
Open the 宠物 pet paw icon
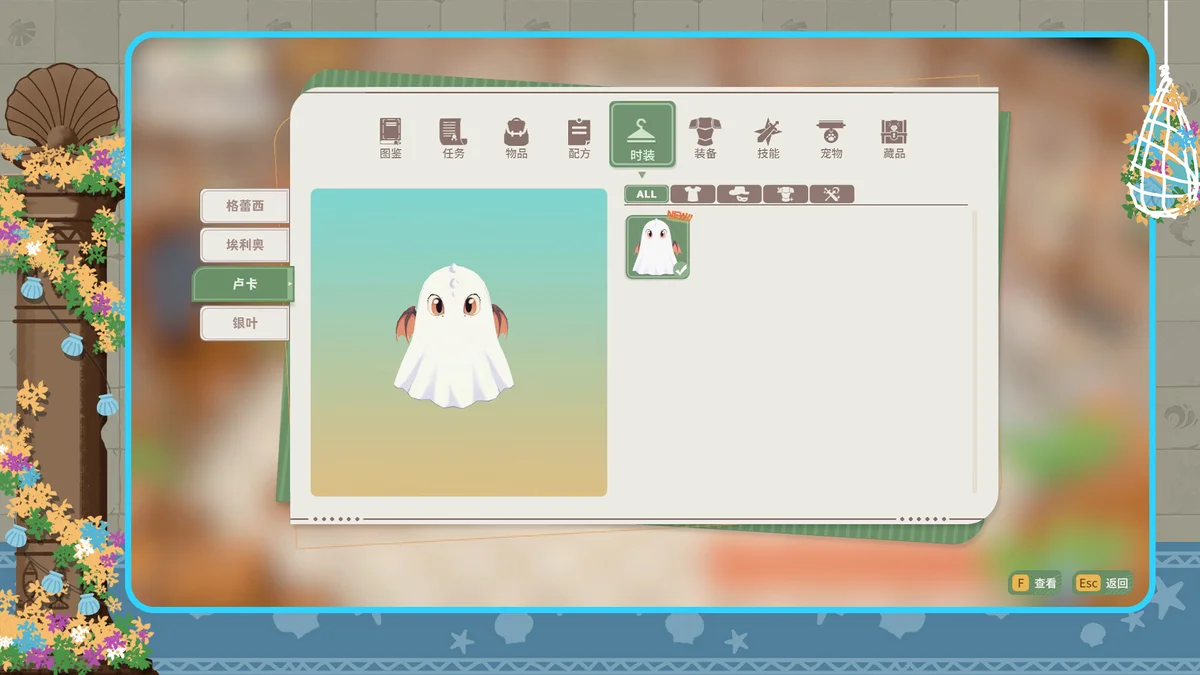point(831,137)
